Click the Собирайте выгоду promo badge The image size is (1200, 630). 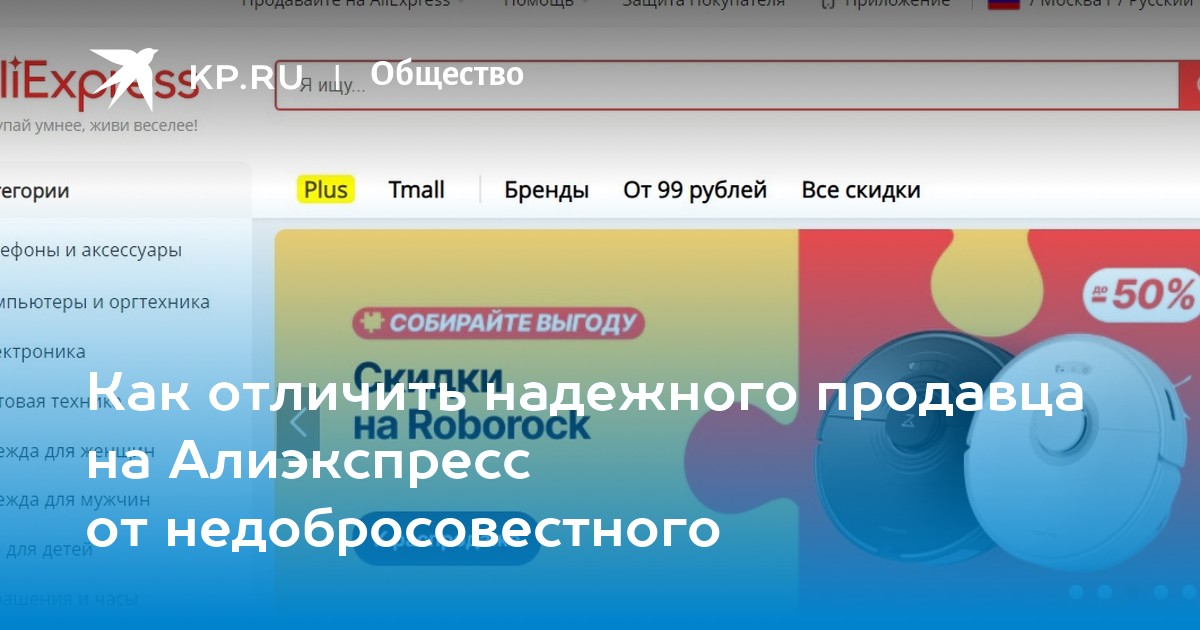pos(498,322)
